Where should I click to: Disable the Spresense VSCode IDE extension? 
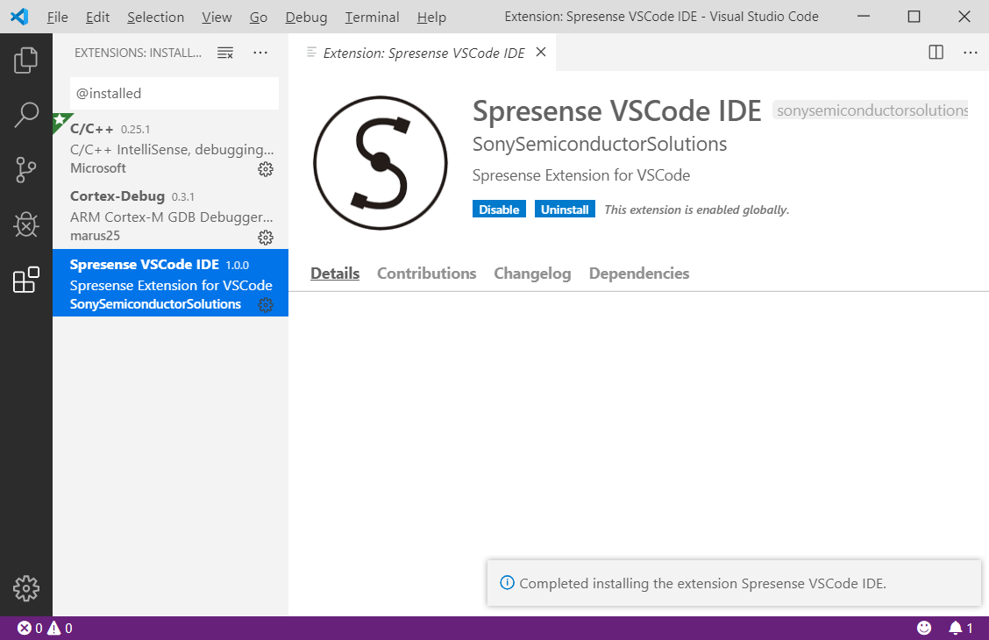[498, 208]
